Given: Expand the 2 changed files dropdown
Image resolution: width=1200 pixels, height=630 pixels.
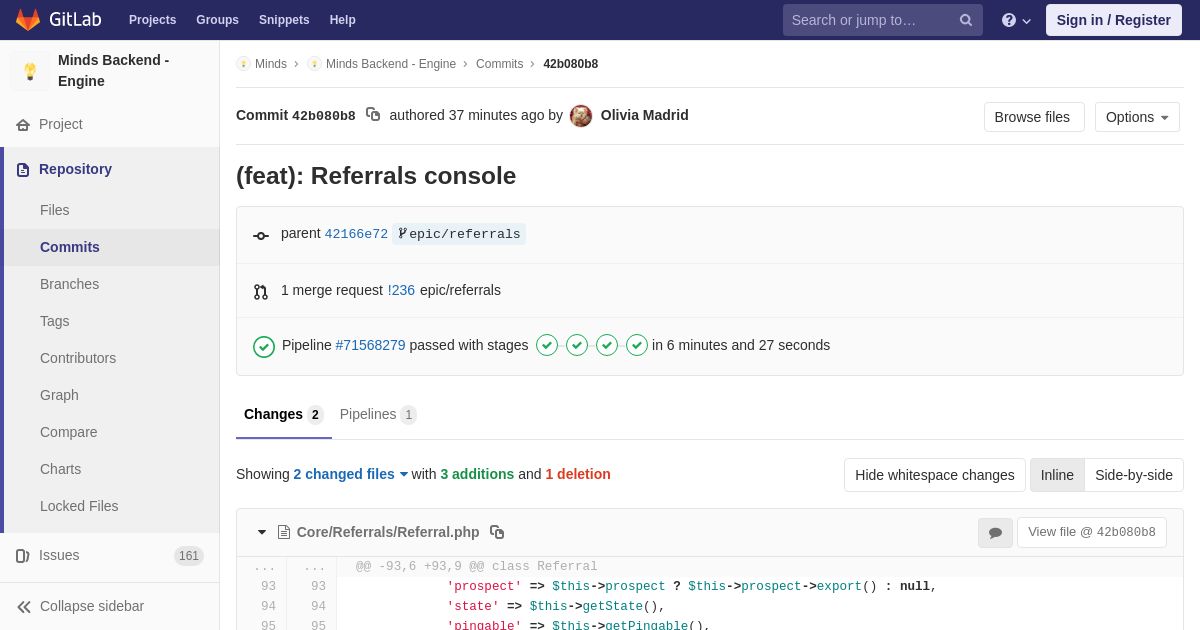Looking at the screenshot, I should pyautogui.click(x=351, y=474).
